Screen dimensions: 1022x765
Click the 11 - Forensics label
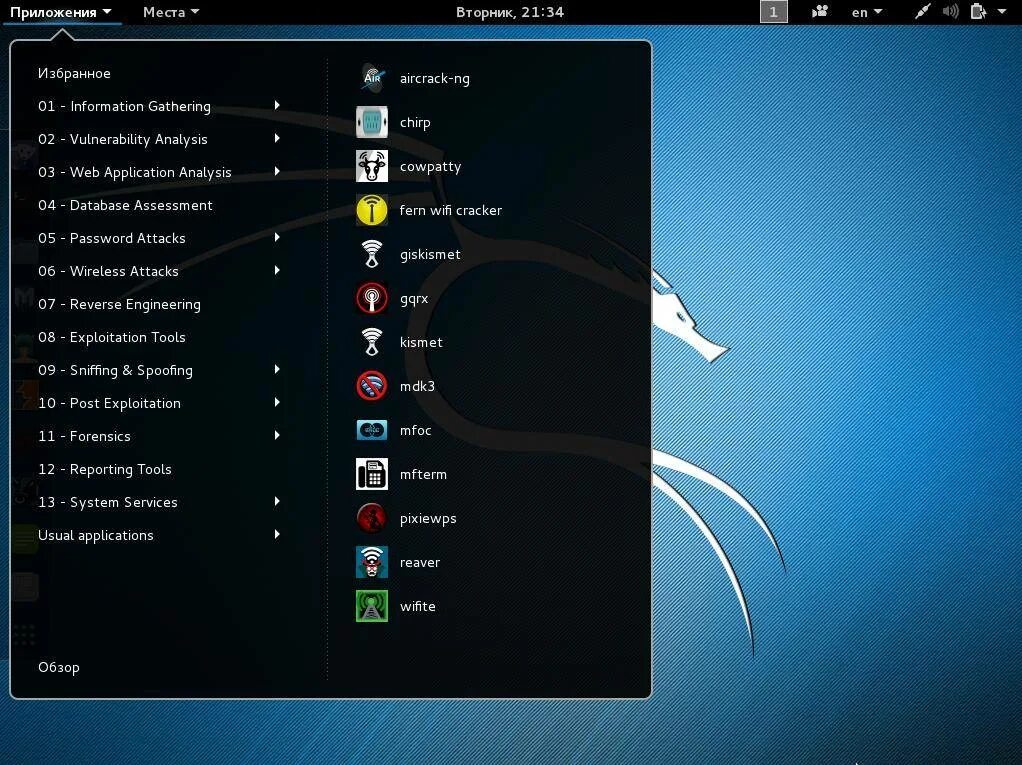click(84, 436)
